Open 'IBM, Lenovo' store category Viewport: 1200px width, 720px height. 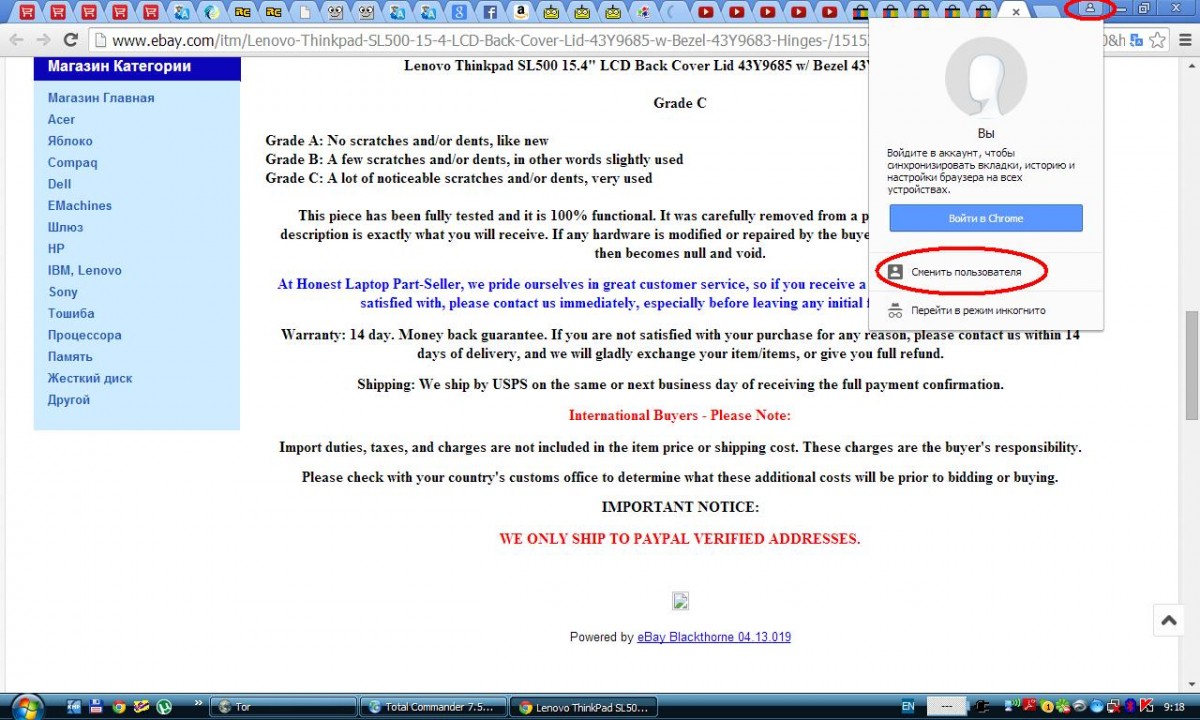(x=84, y=270)
